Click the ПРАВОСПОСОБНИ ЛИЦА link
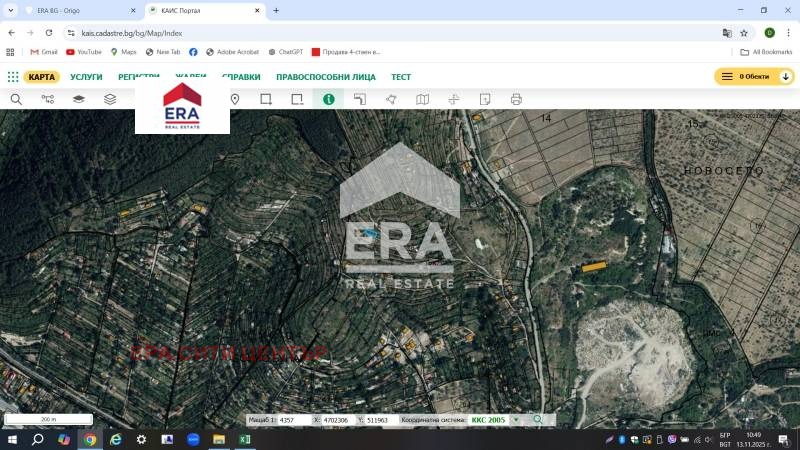This screenshot has width=800, height=450. pyautogui.click(x=326, y=77)
